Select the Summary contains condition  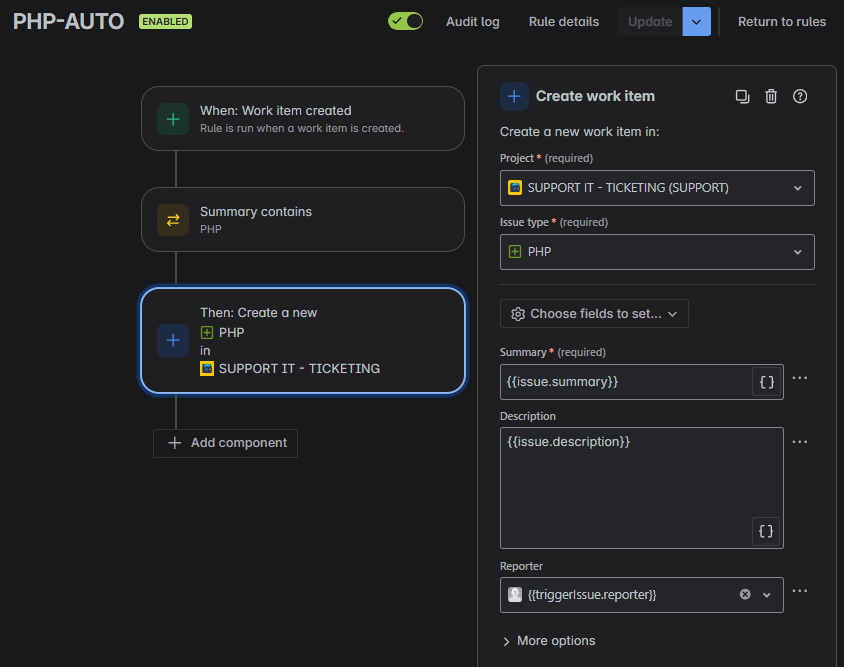click(303, 220)
